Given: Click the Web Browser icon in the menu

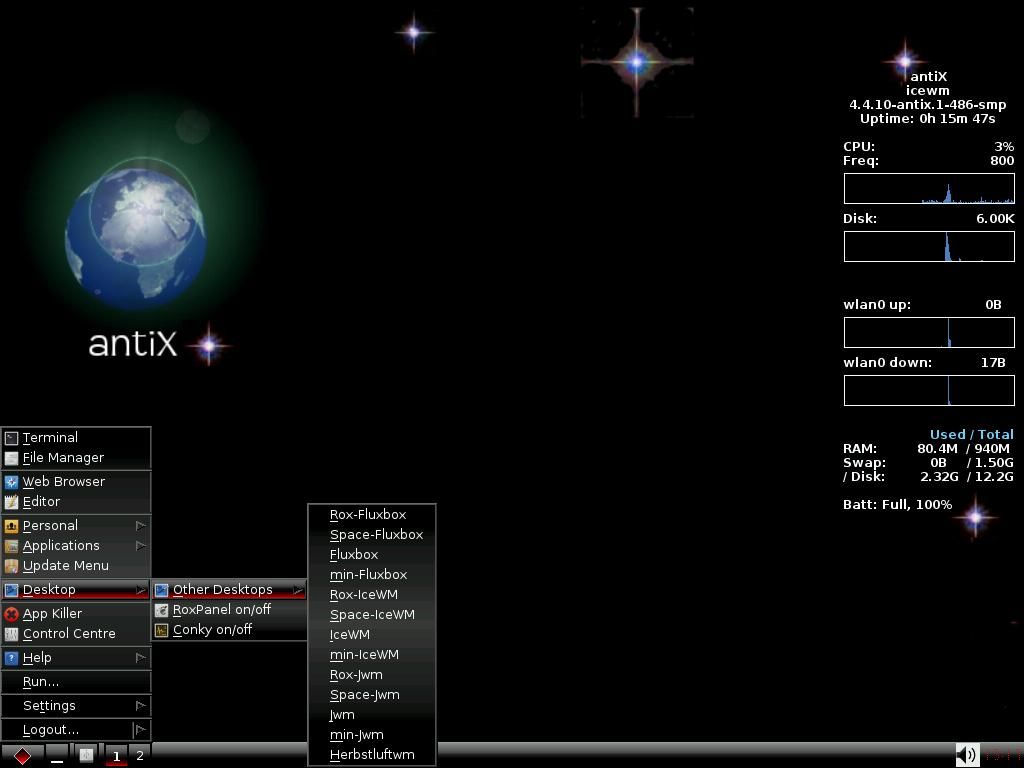Looking at the screenshot, I should pyautogui.click(x=11, y=482).
